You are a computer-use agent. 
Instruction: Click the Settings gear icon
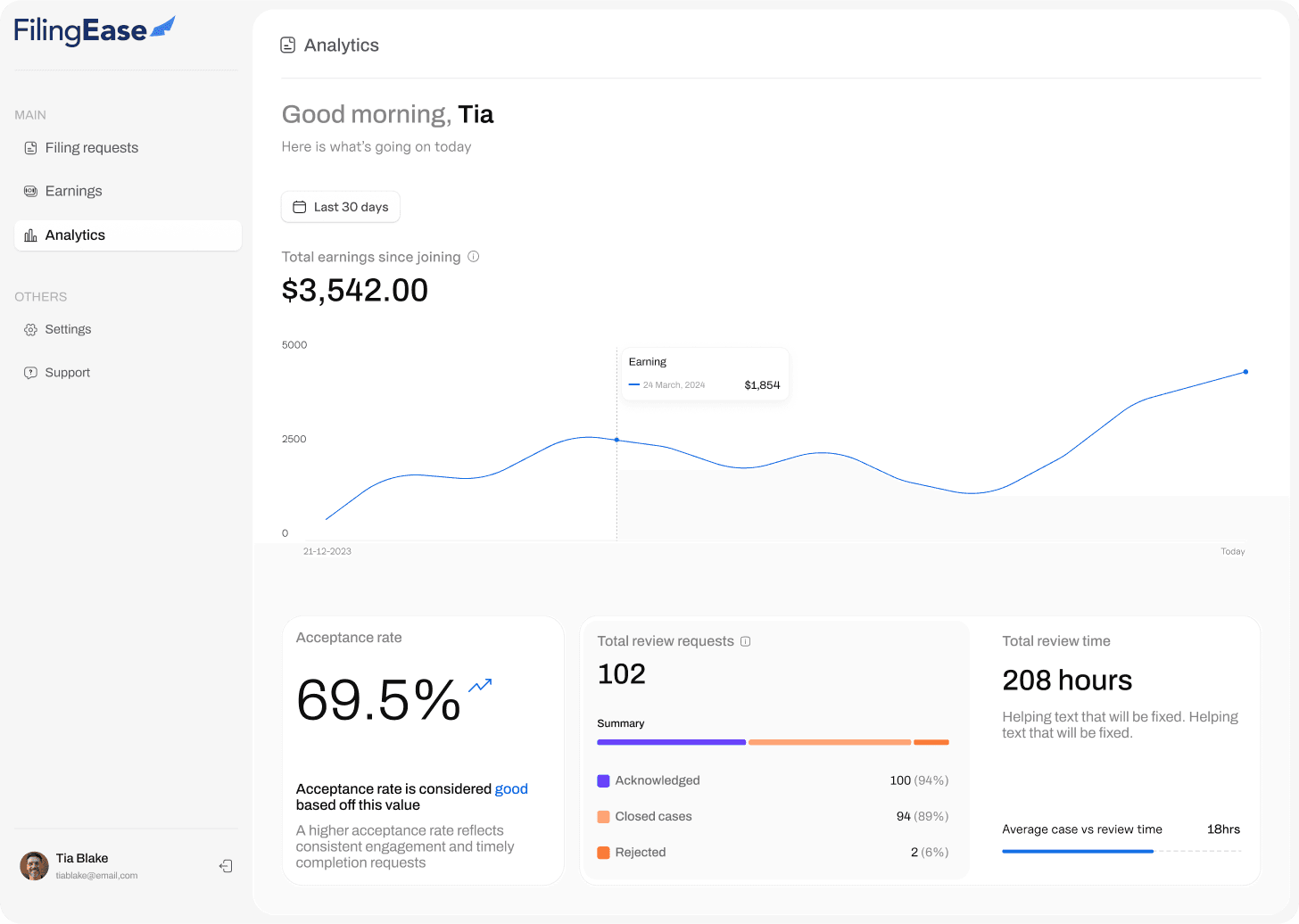[30, 330]
